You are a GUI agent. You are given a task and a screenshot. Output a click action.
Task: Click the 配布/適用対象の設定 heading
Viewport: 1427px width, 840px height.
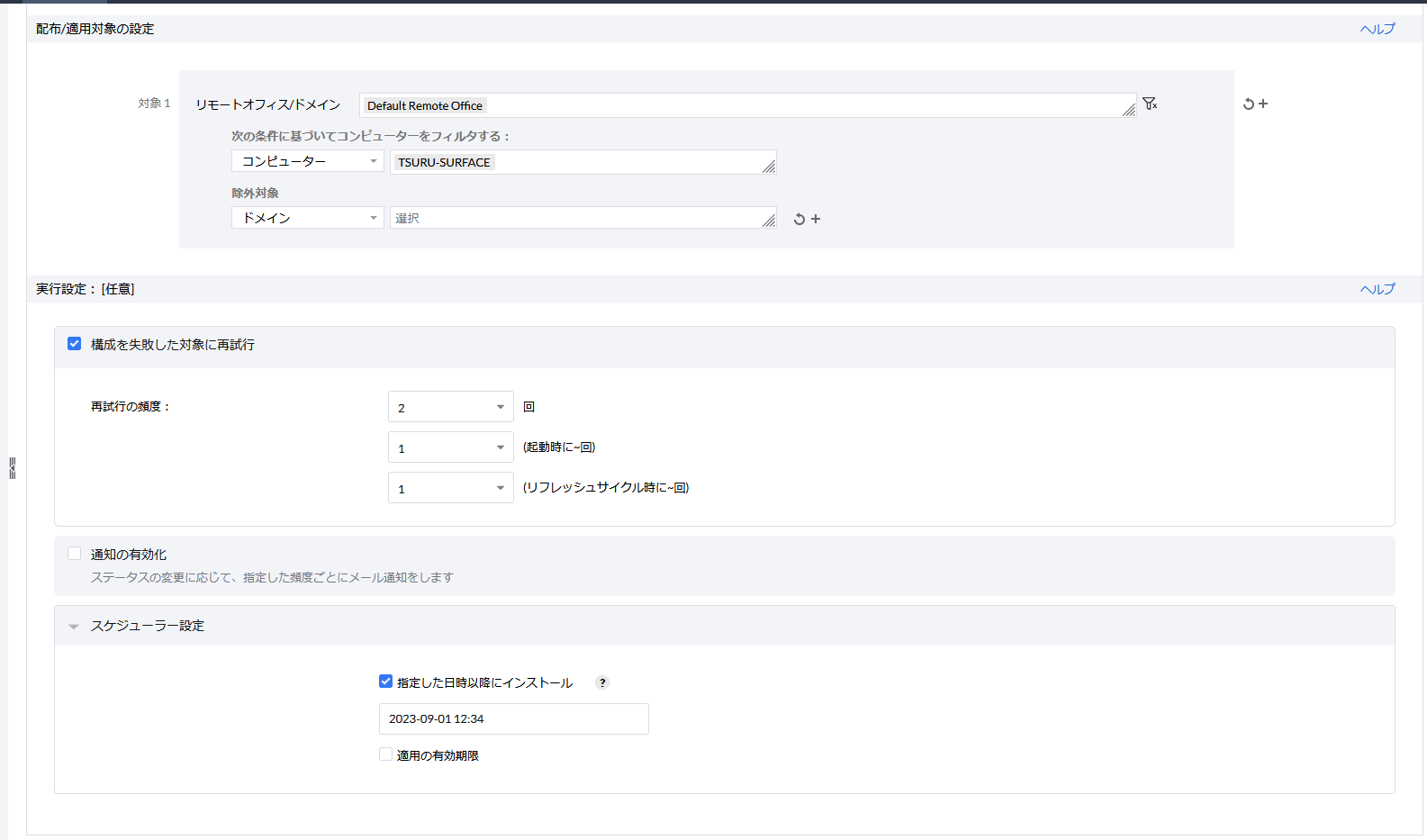[95, 29]
